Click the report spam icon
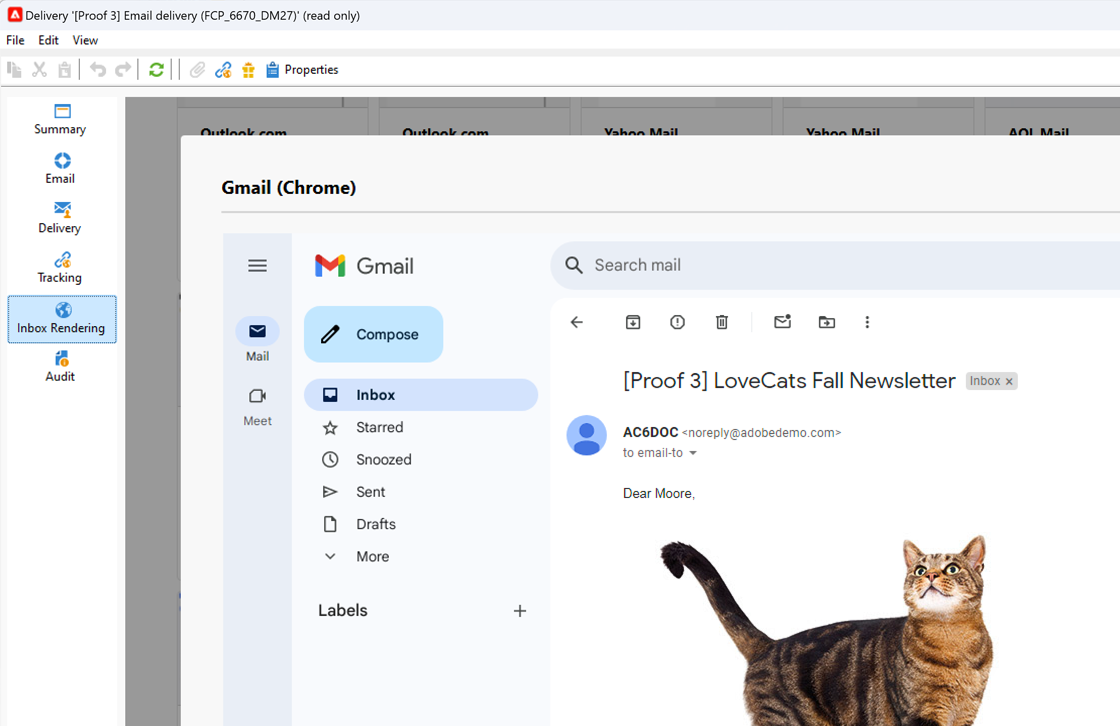Image resolution: width=1120 pixels, height=726 pixels. tap(677, 322)
